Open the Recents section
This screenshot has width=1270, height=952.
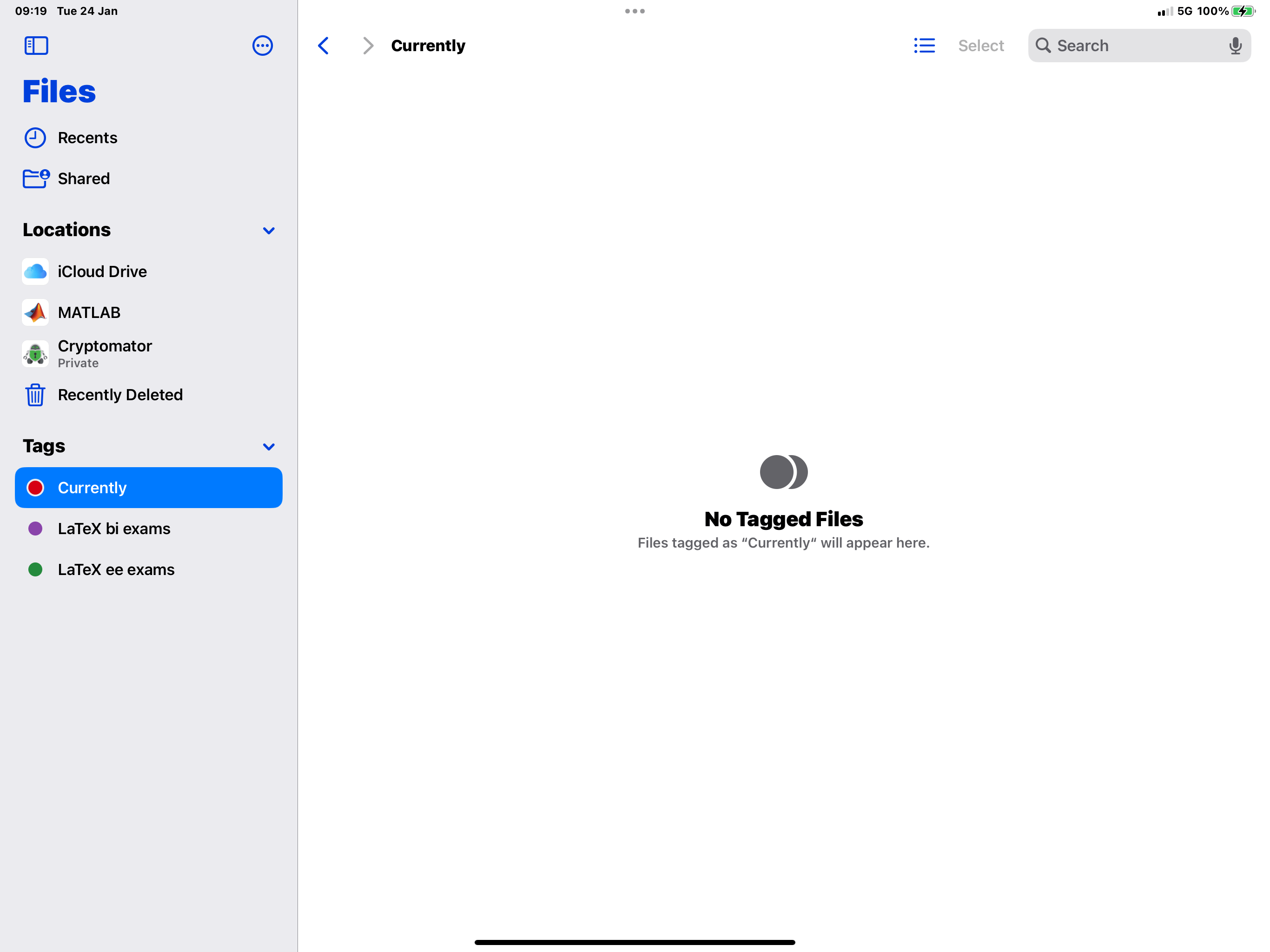[87, 137]
